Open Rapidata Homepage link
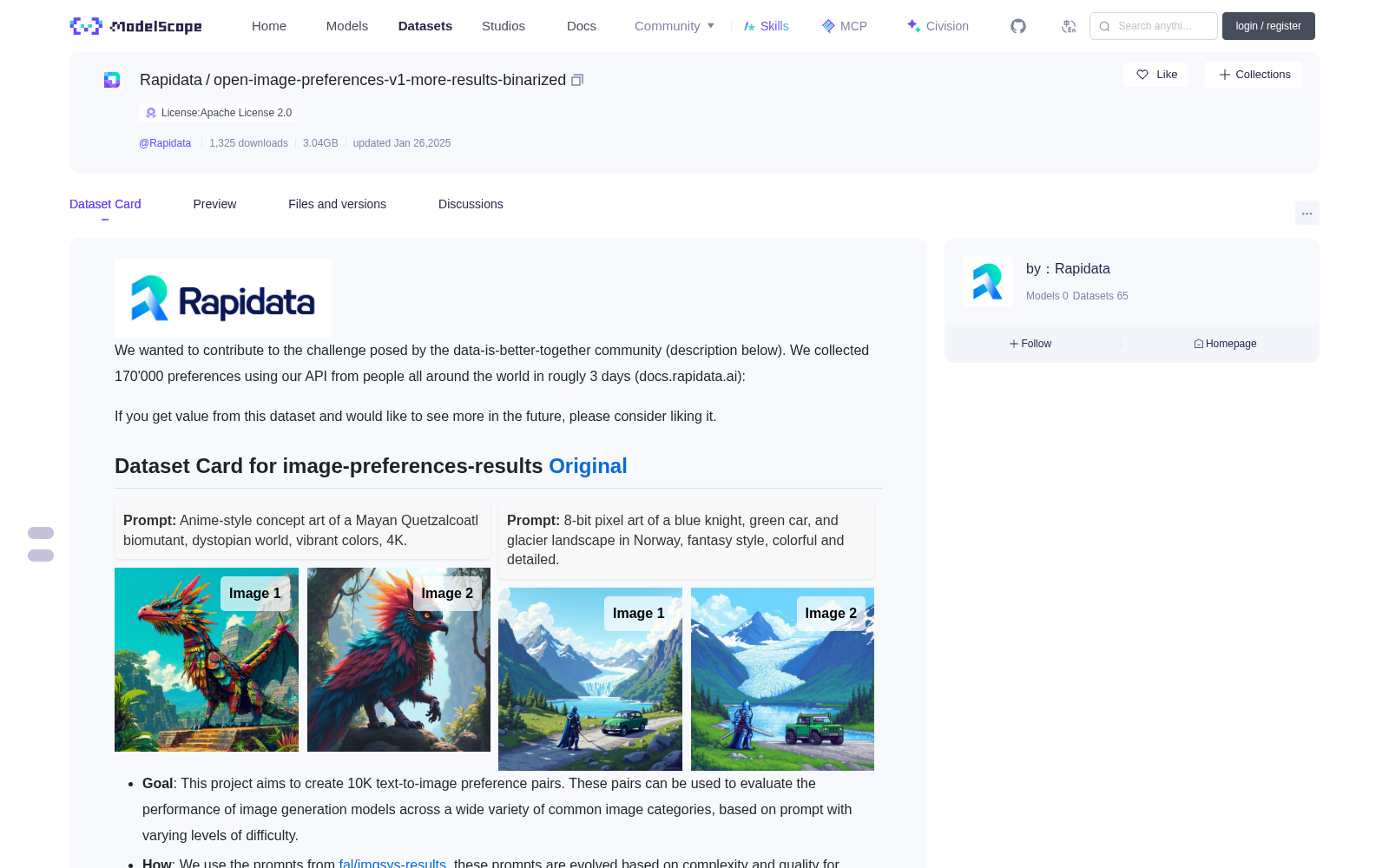Viewport: 1389px width, 868px height. tap(1225, 344)
